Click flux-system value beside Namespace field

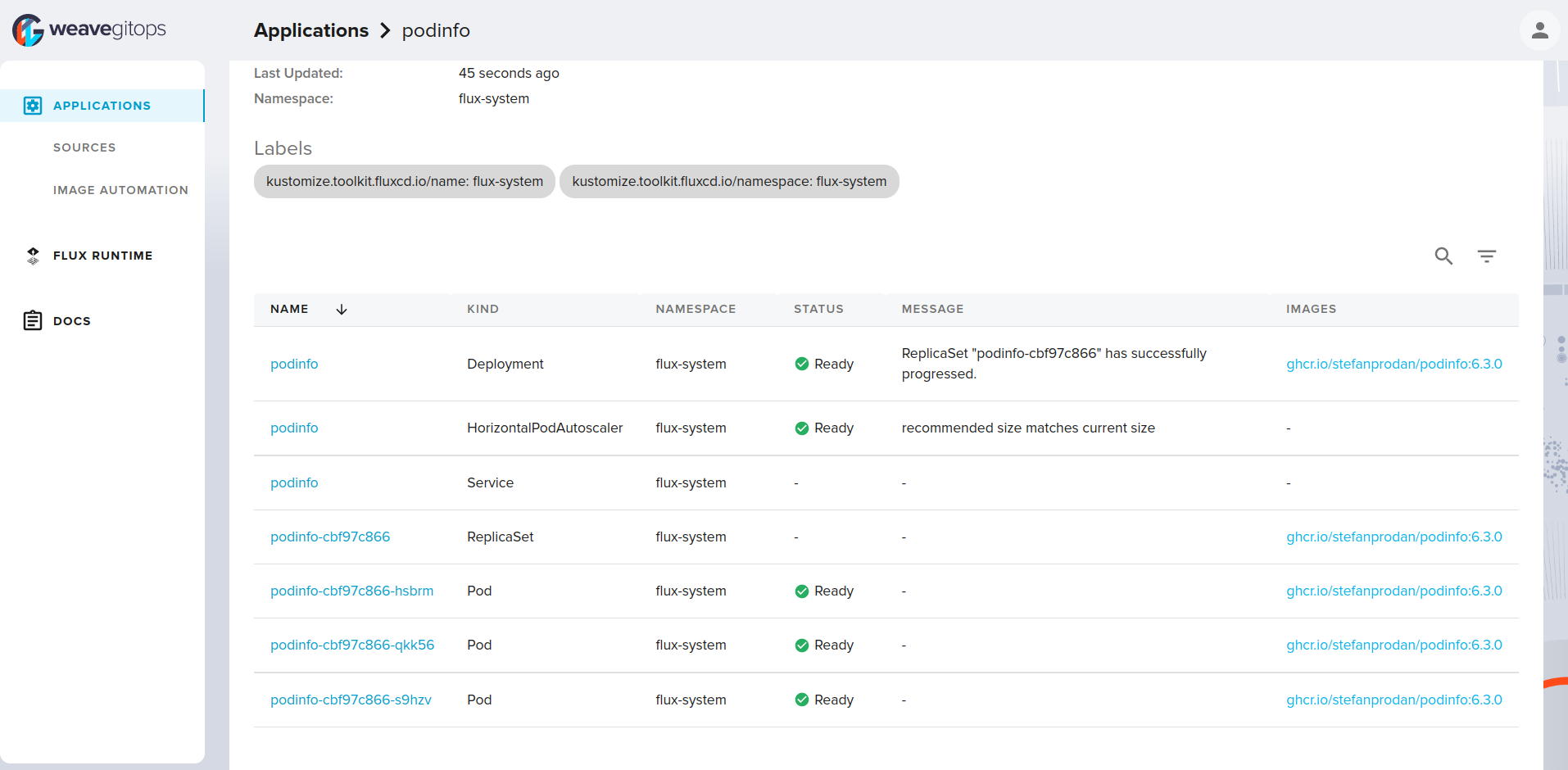pos(494,98)
